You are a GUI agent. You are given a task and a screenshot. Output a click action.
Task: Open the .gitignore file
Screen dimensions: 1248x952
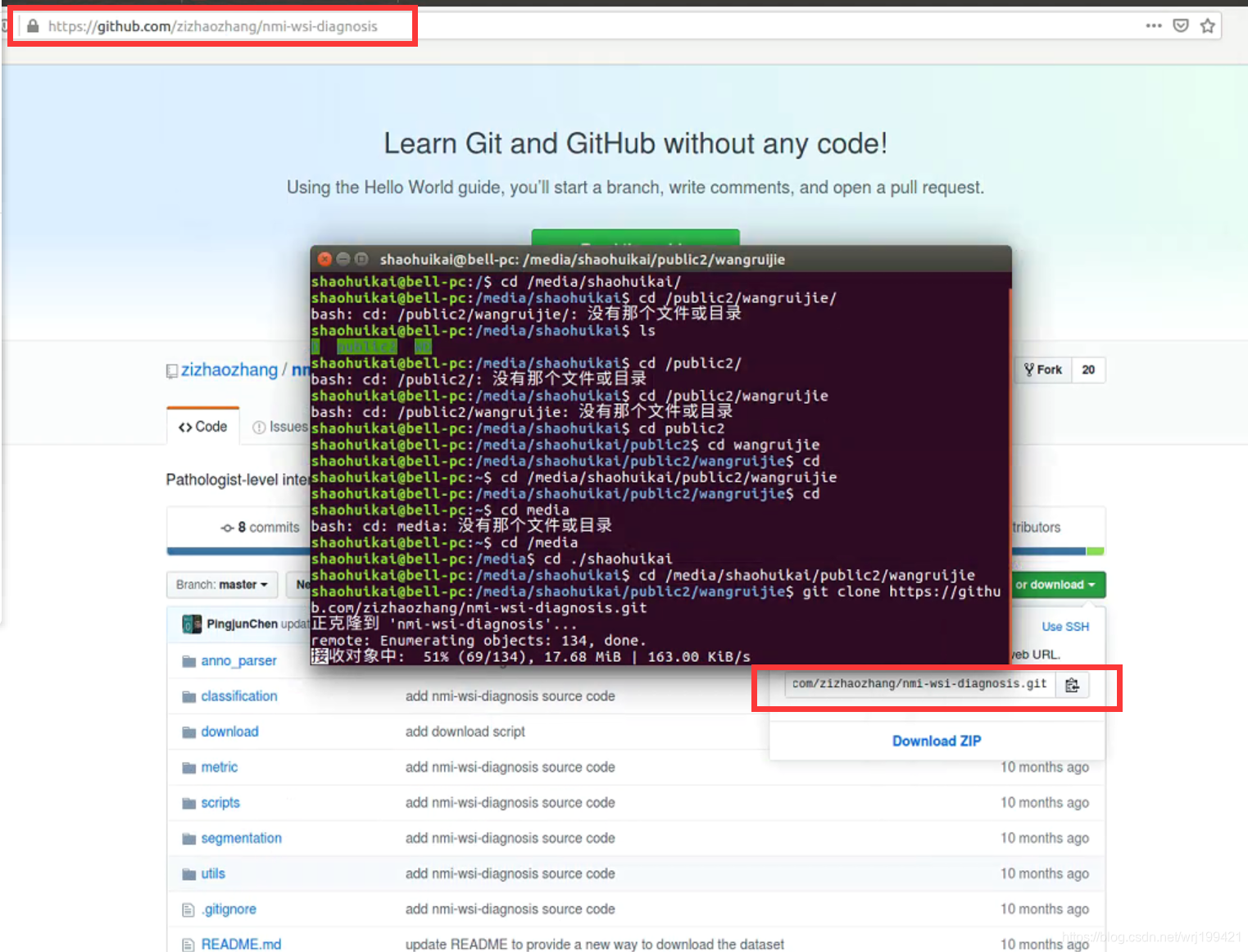pos(229,909)
